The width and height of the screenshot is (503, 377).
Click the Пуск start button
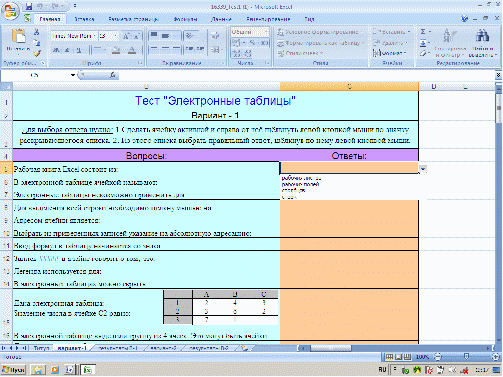[14, 370]
